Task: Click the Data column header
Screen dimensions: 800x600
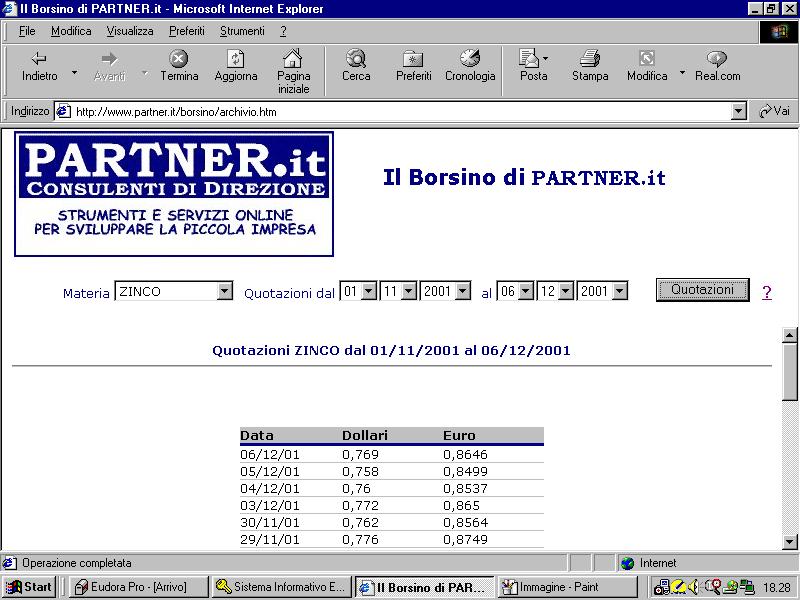Action: (257, 435)
